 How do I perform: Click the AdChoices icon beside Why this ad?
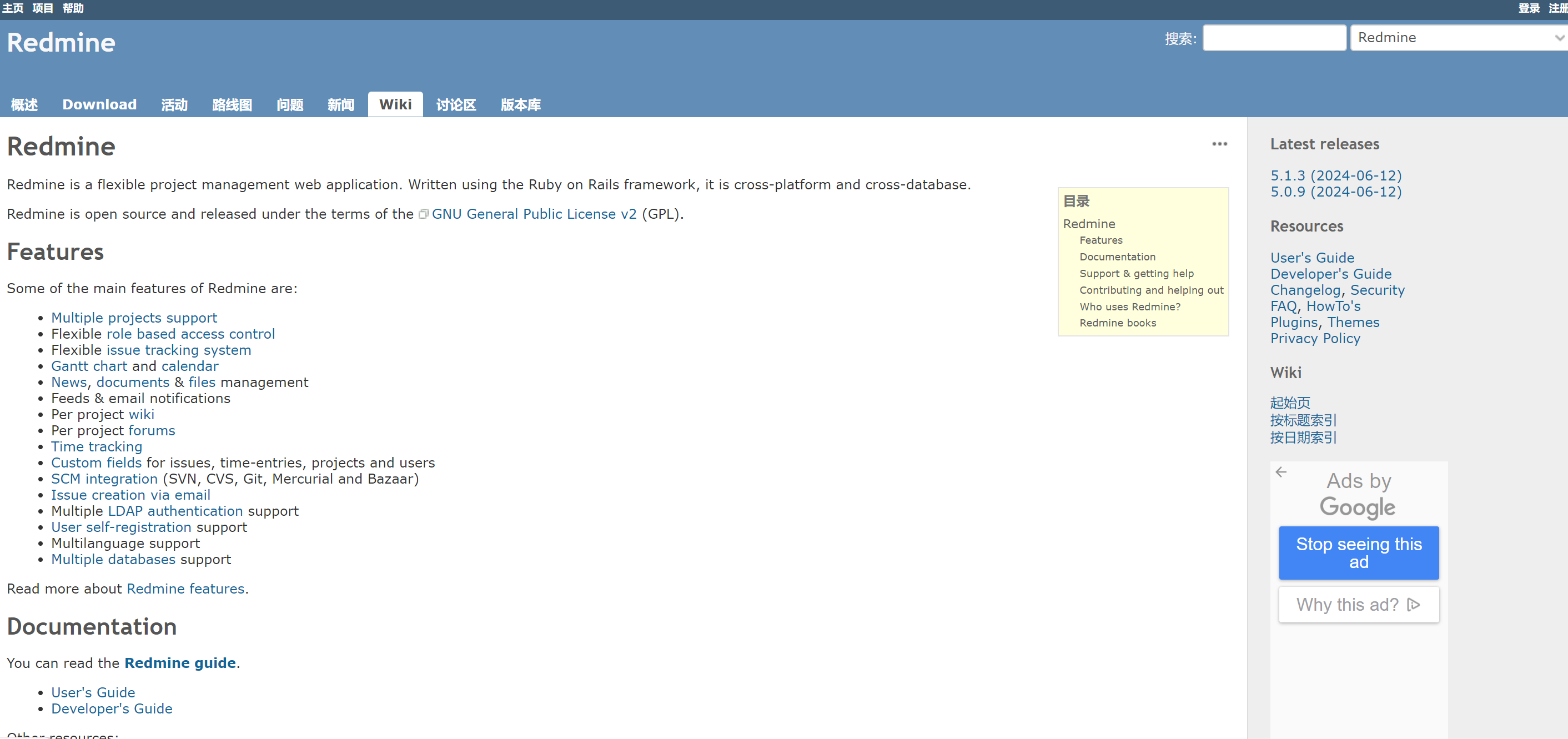point(1414,605)
